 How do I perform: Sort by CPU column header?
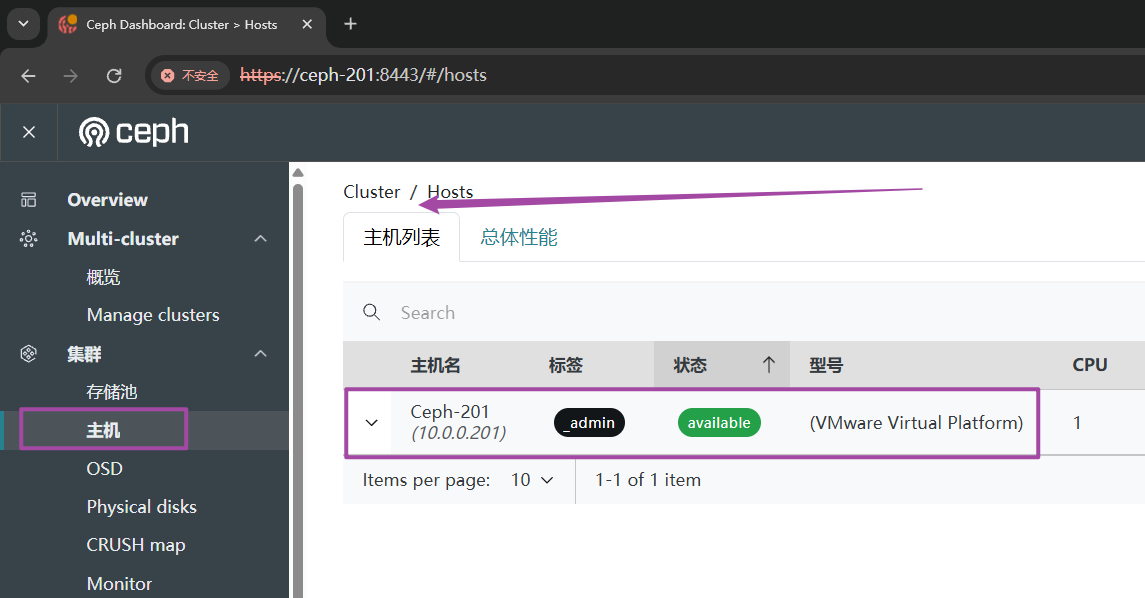(x=1090, y=364)
